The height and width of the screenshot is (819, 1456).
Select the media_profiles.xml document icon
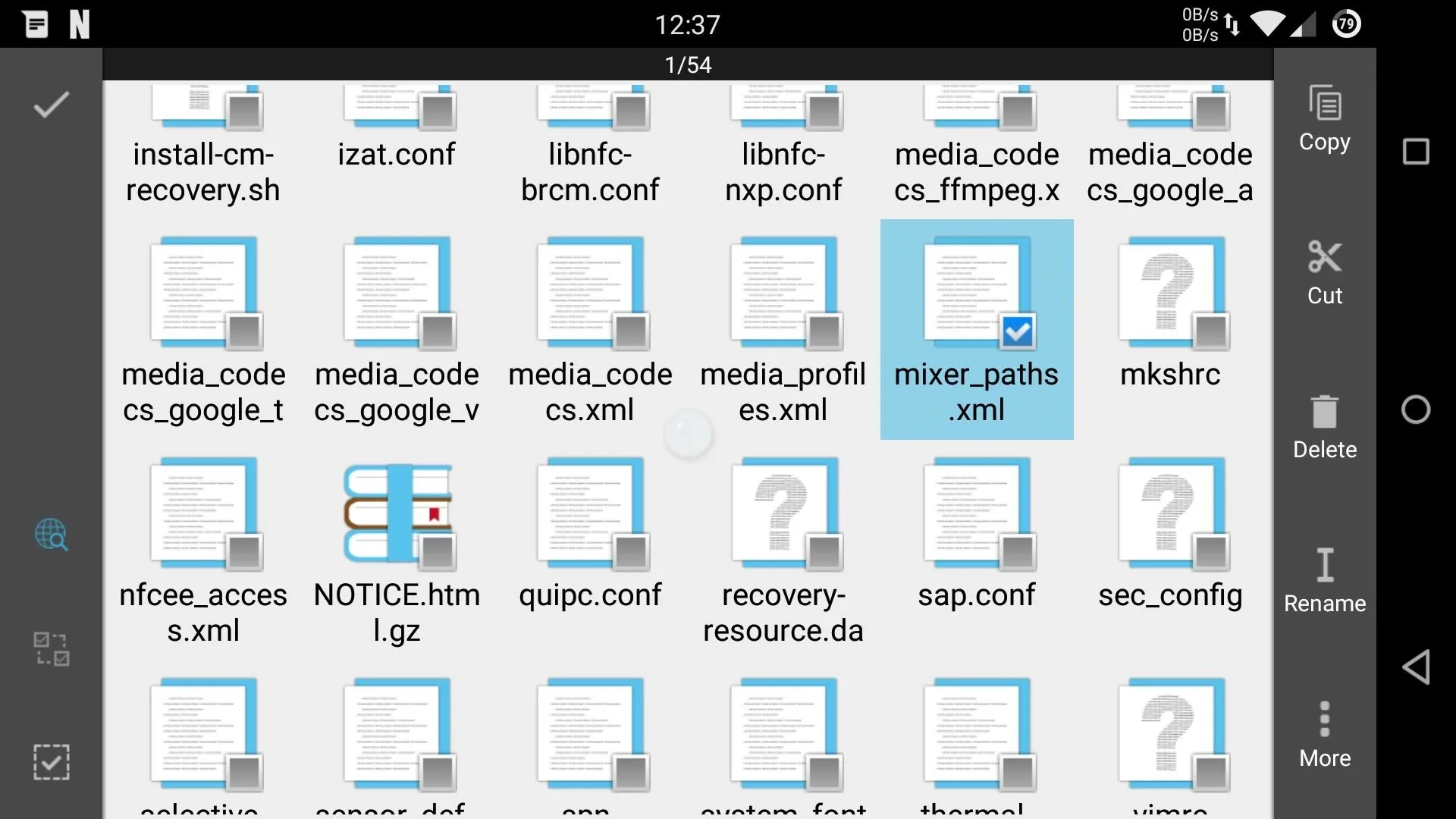point(785,292)
